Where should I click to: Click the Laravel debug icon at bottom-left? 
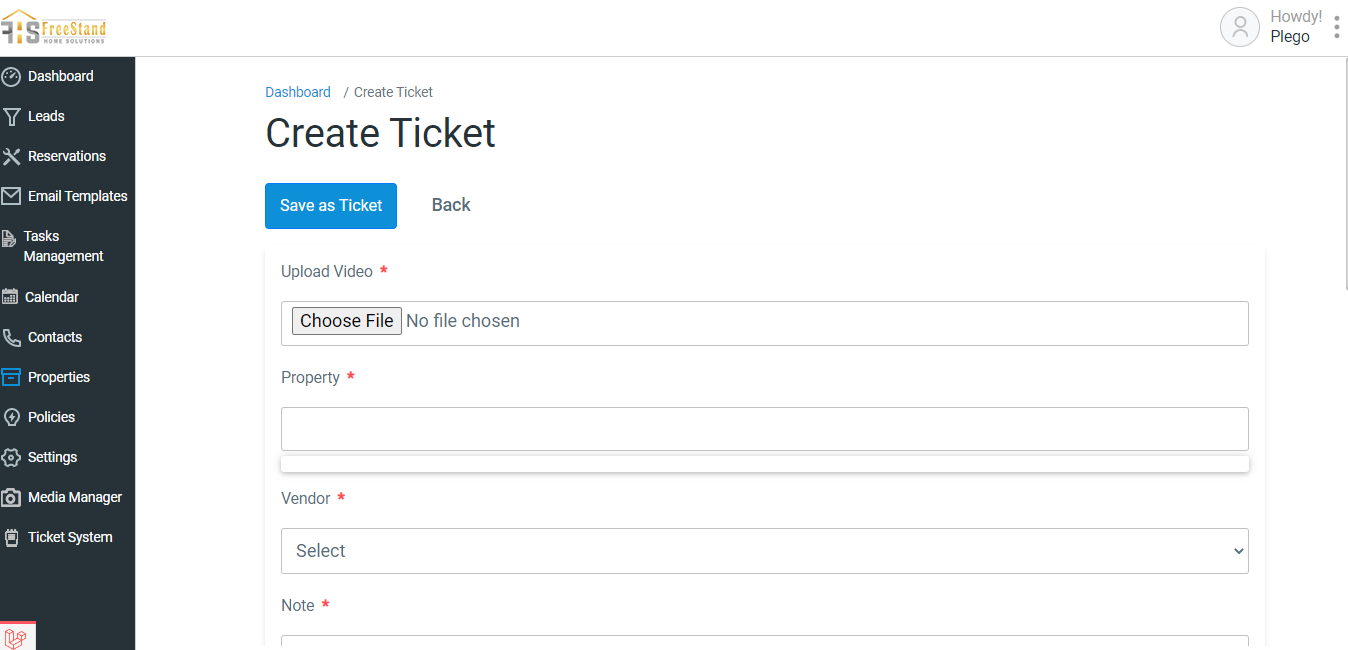click(x=16, y=637)
